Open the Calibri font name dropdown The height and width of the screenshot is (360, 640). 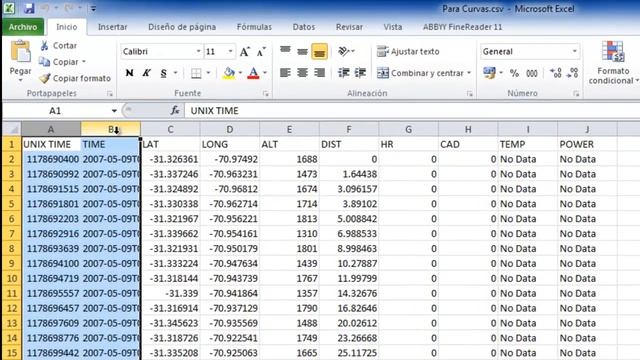198,51
